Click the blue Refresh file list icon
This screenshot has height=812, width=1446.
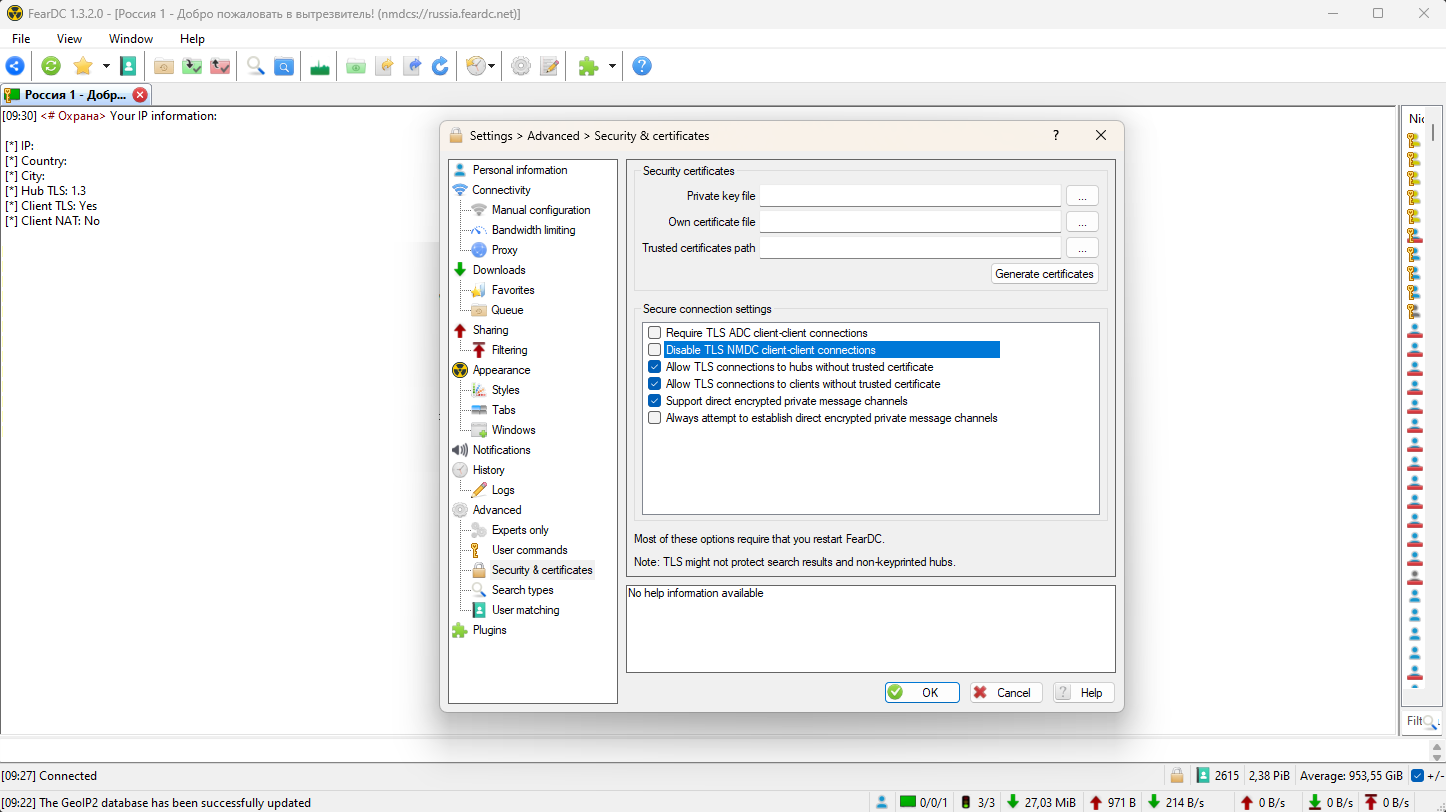tap(440, 66)
